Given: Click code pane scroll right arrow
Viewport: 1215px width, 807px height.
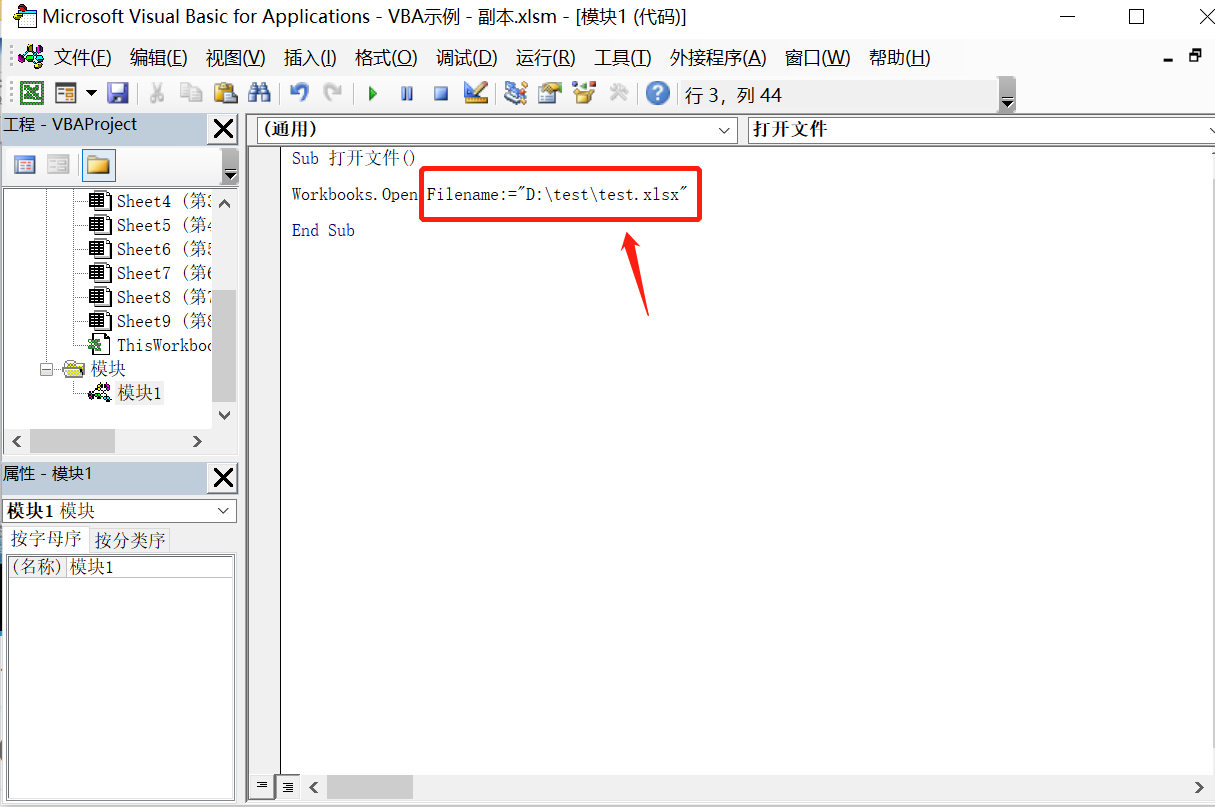Looking at the screenshot, I should tap(1200, 787).
